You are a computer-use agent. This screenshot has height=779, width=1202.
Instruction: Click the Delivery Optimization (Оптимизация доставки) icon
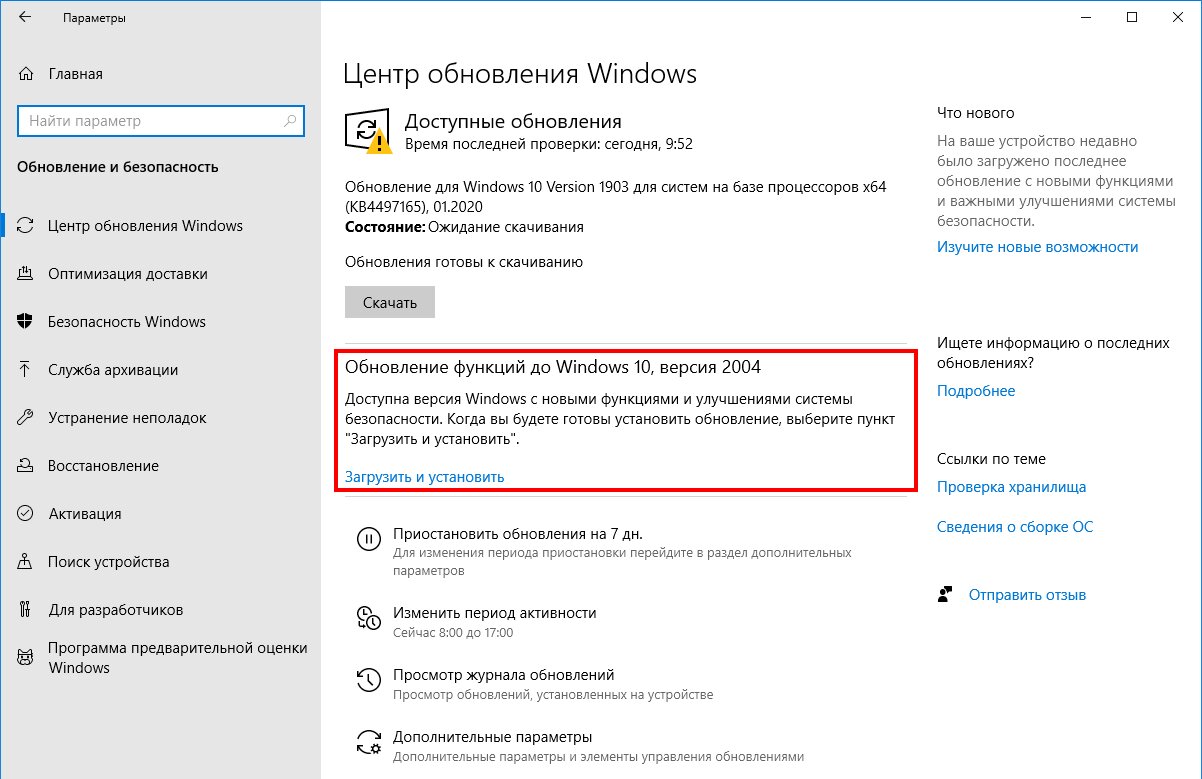coord(27,274)
